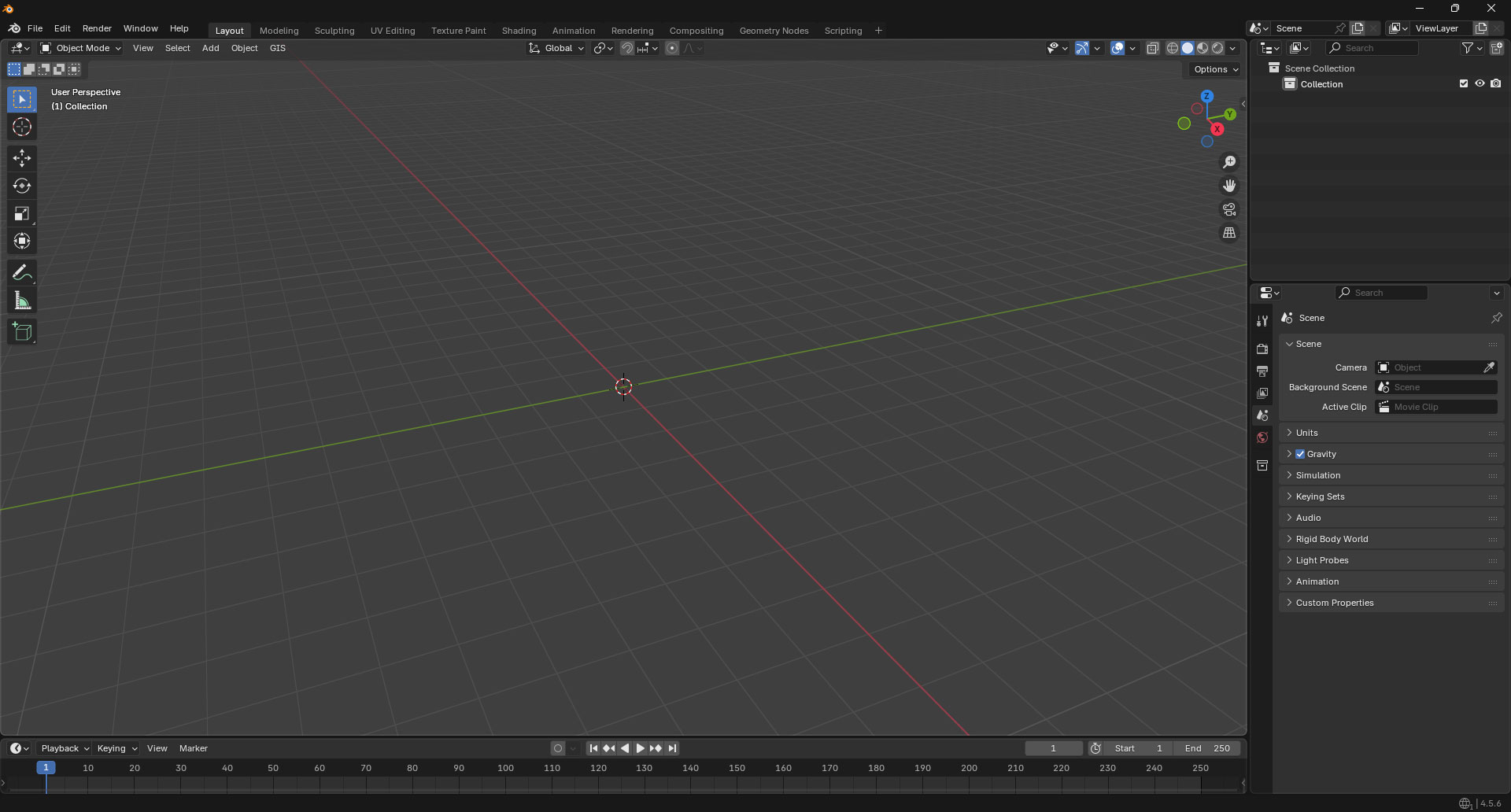Toggle proportional editing
The image size is (1511, 812).
(672, 48)
